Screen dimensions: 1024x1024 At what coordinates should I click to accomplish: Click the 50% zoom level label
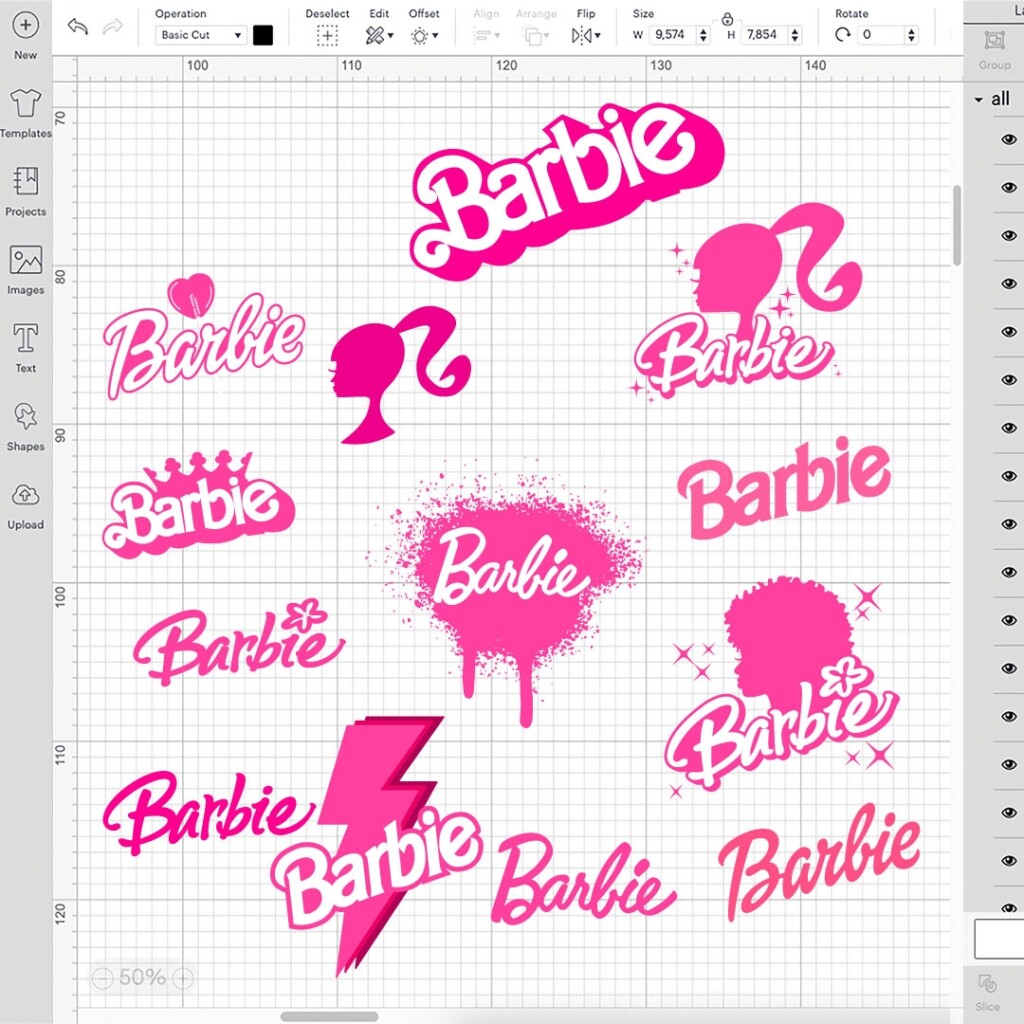pos(142,978)
